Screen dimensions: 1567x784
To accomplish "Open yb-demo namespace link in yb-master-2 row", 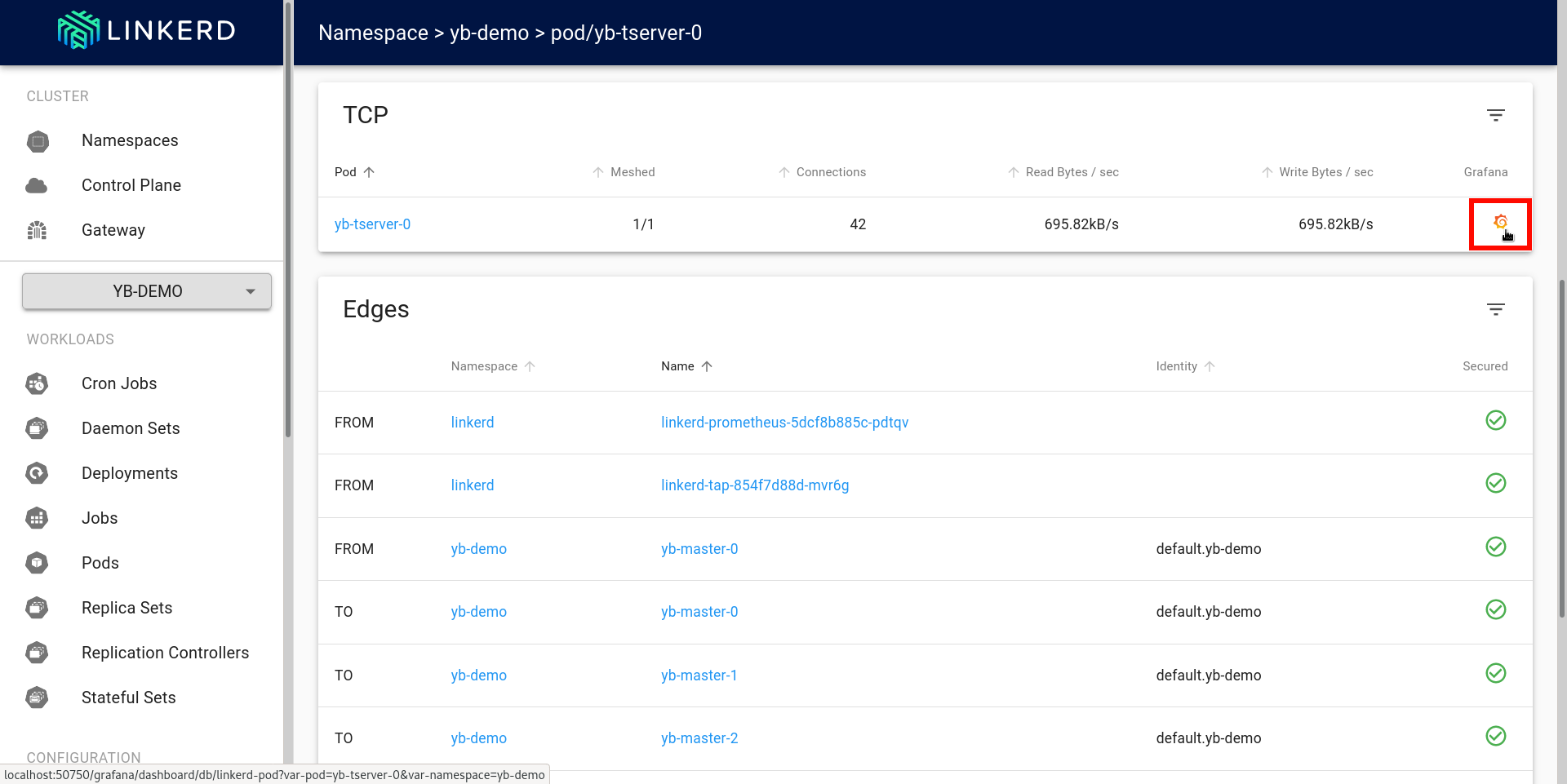I will [x=478, y=738].
